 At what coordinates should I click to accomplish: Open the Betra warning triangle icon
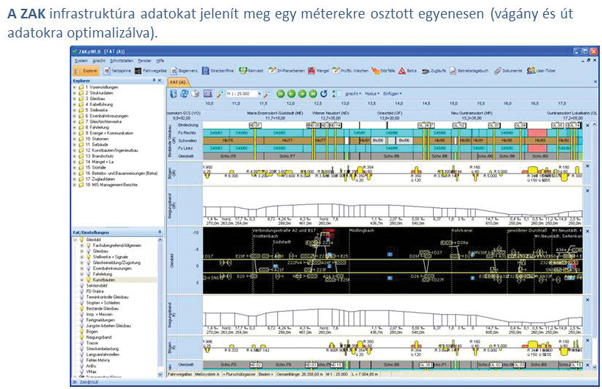tap(402, 71)
